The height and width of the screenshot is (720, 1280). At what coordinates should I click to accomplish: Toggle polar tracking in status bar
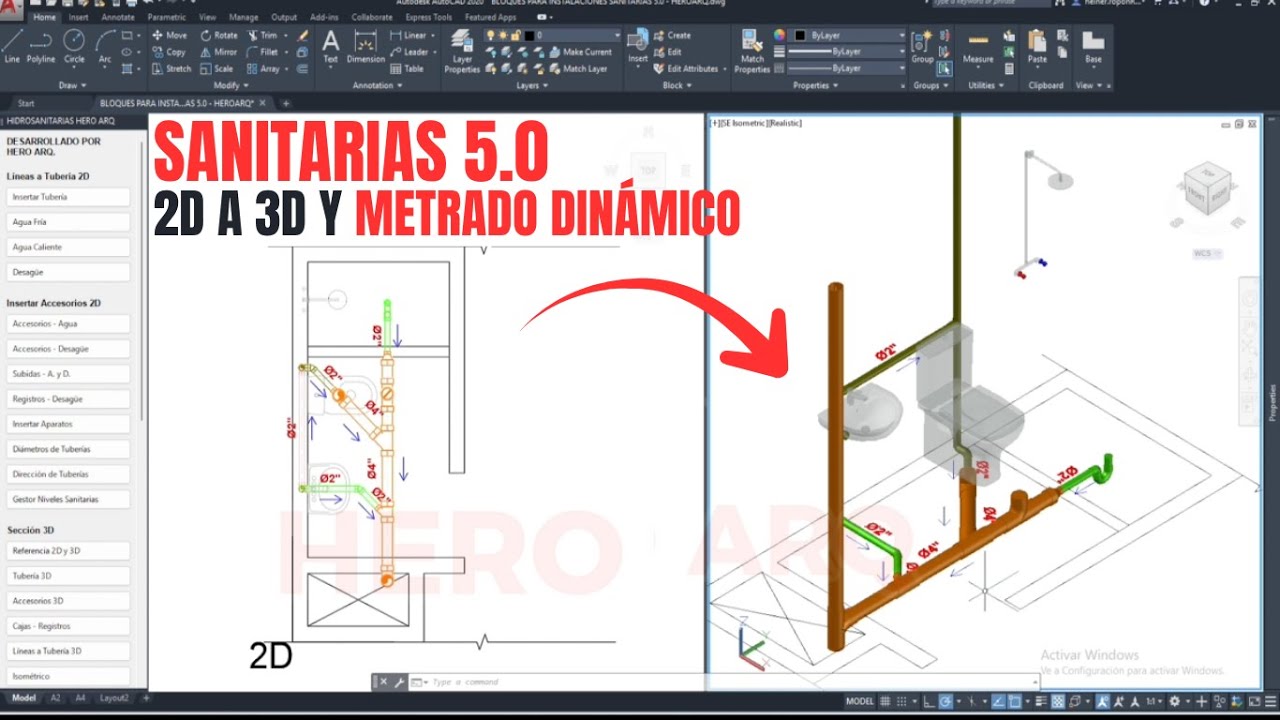[947, 701]
